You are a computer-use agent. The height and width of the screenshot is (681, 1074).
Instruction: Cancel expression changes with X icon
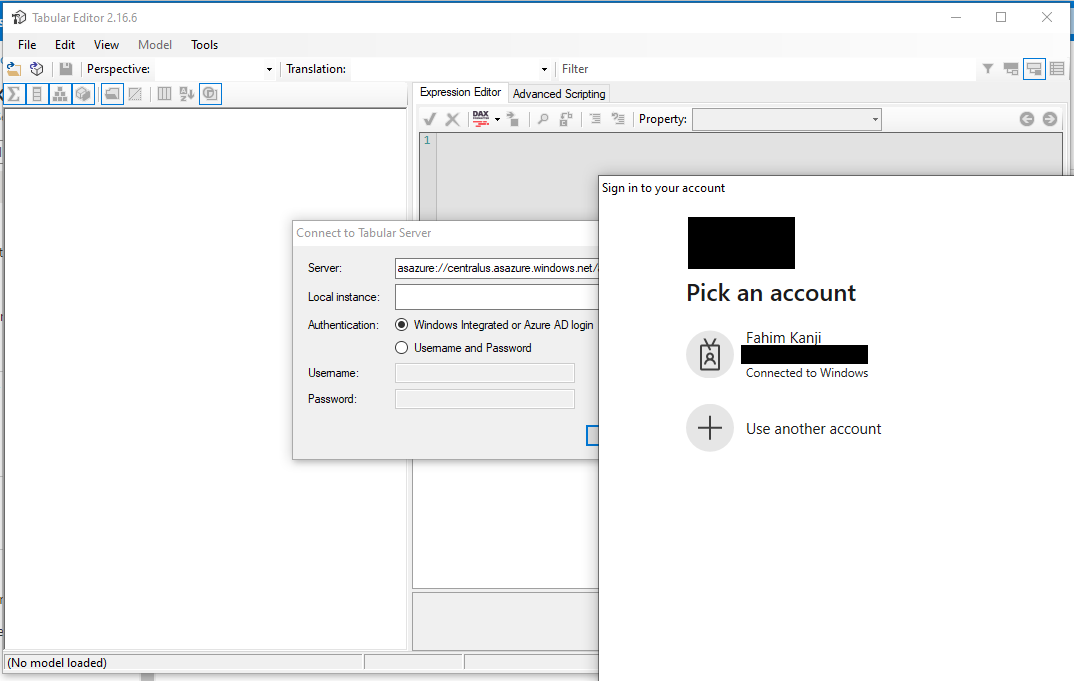pos(453,118)
